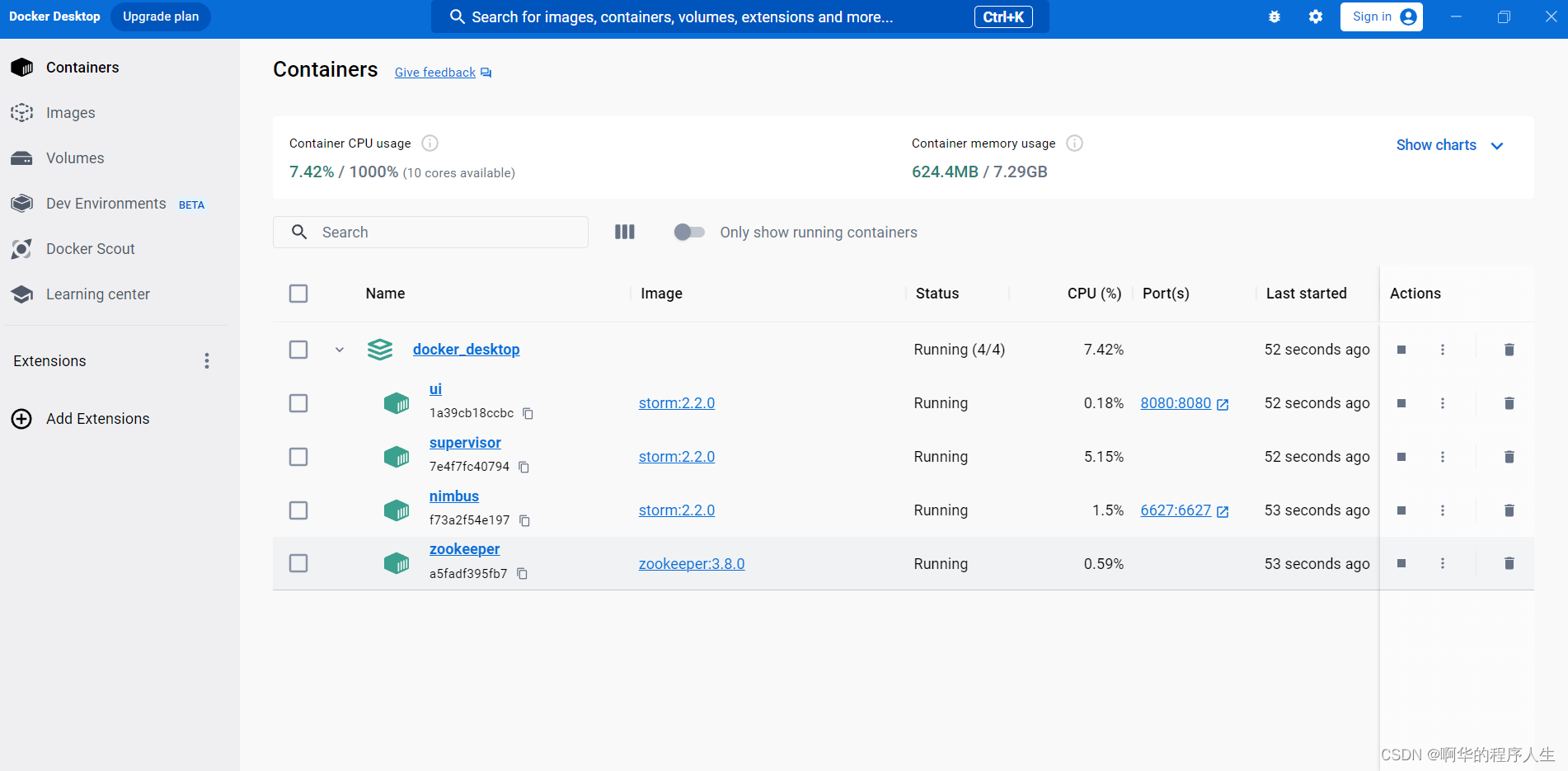1568x771 pixels.
Task: Check the zookeeper container checkbox
Action: 298,563
